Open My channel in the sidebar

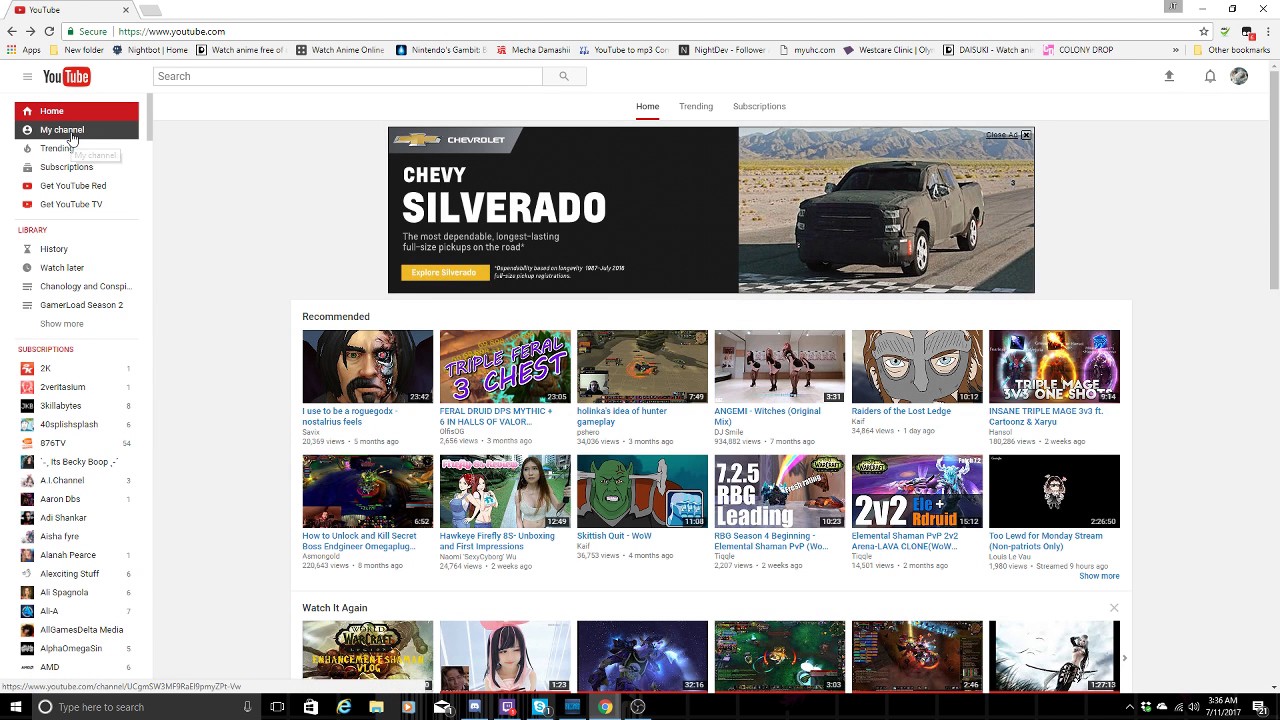(x=76, y=130)
